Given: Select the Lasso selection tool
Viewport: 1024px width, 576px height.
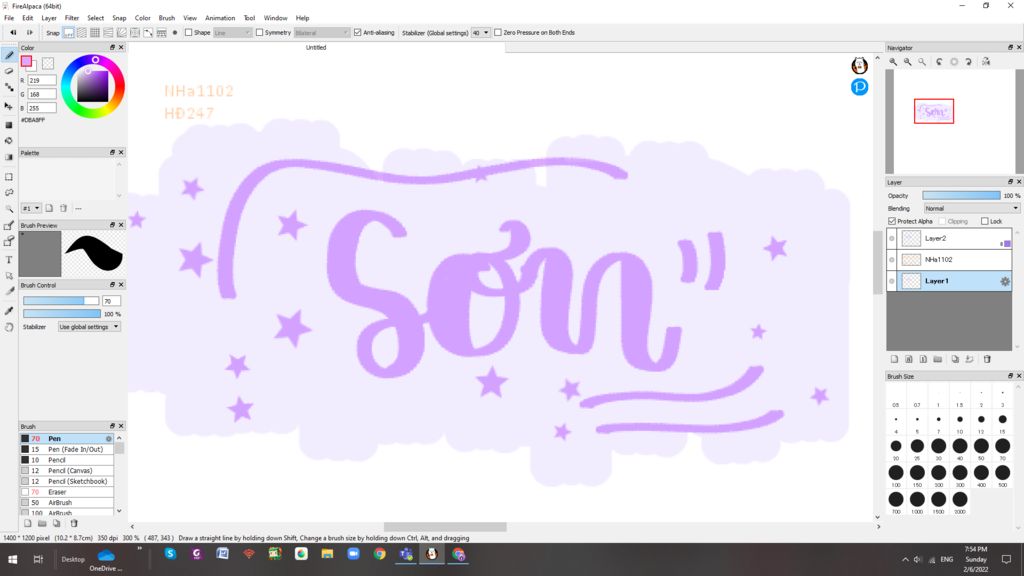Looking at the screenshot, I should point(9,193).
